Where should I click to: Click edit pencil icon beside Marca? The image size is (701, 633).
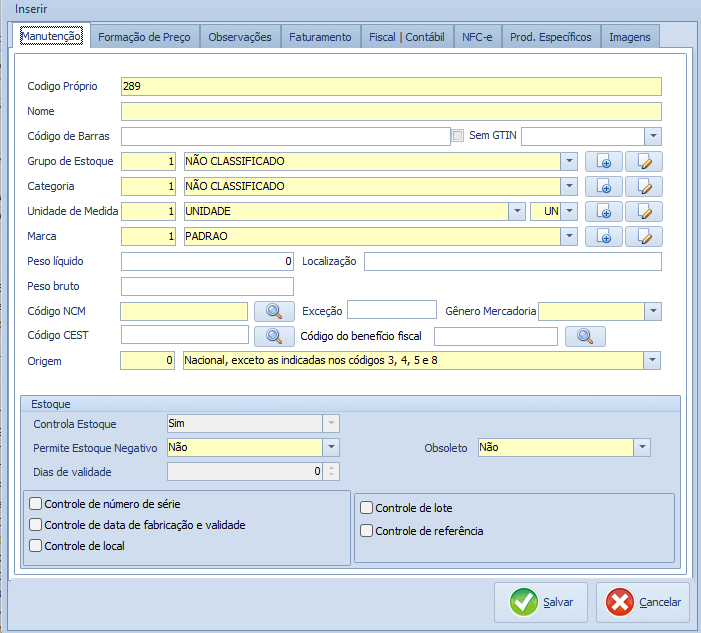(x=644, y=236)
